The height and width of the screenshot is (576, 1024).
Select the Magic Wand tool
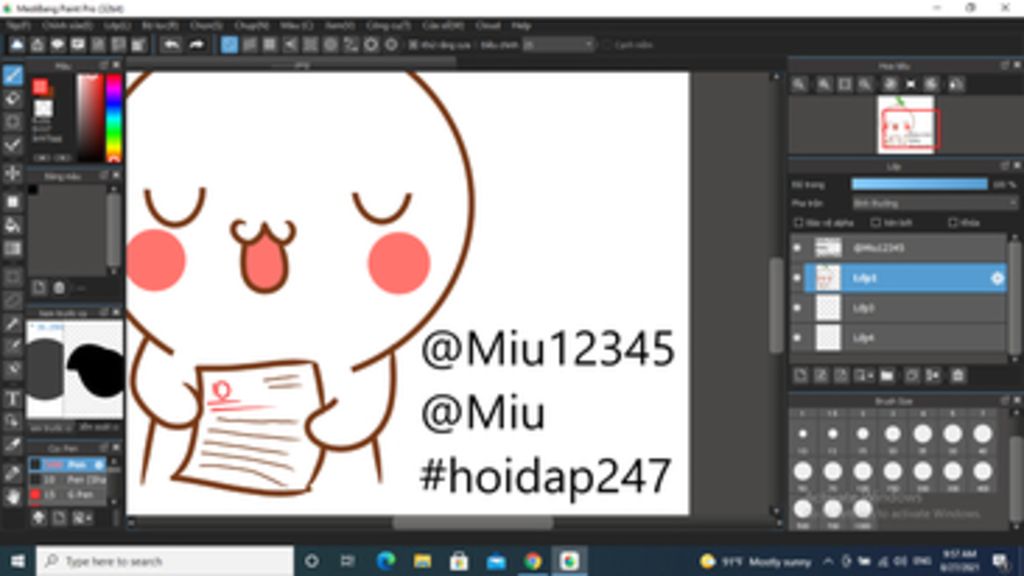[12, 323]
